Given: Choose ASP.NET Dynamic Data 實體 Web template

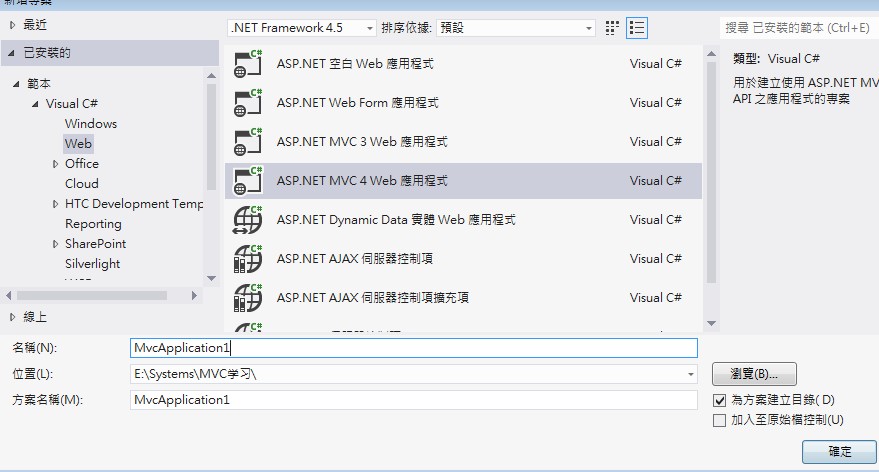Looking at the screenshot, I should 463,220.
